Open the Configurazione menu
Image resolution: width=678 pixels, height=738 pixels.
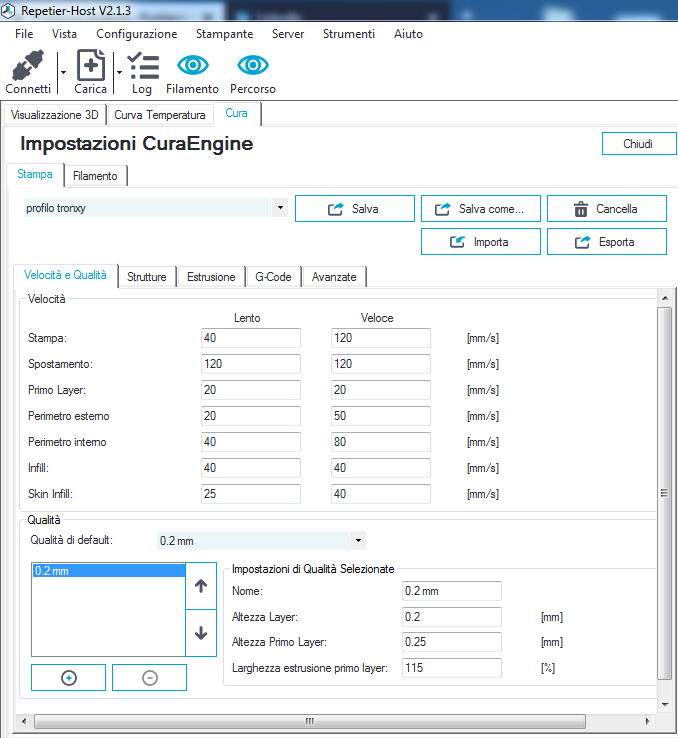tap(136, 34)
